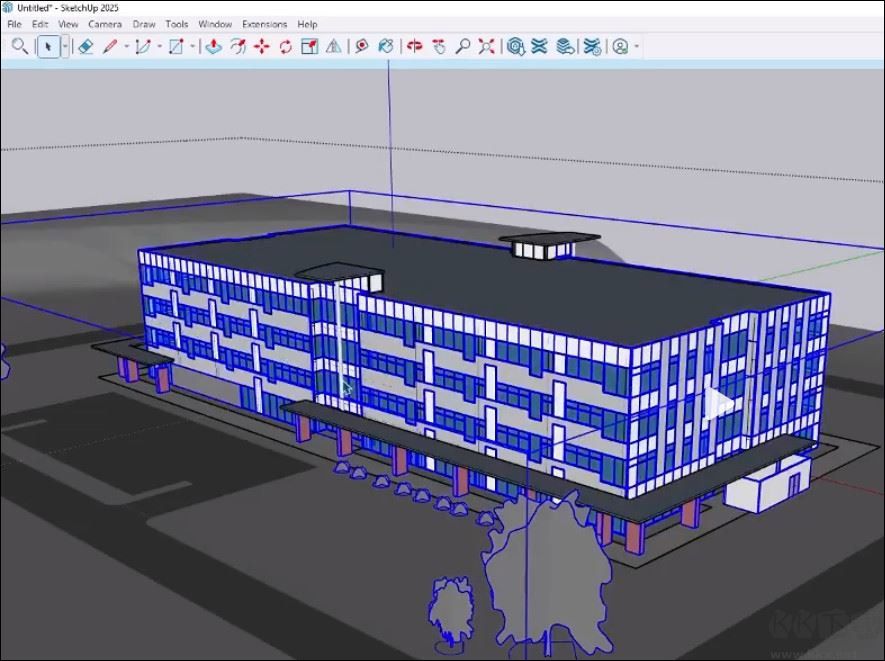Viewport: 885px width, 661px height.
Task: Pick the Scale tool
Action: (309, 46)
